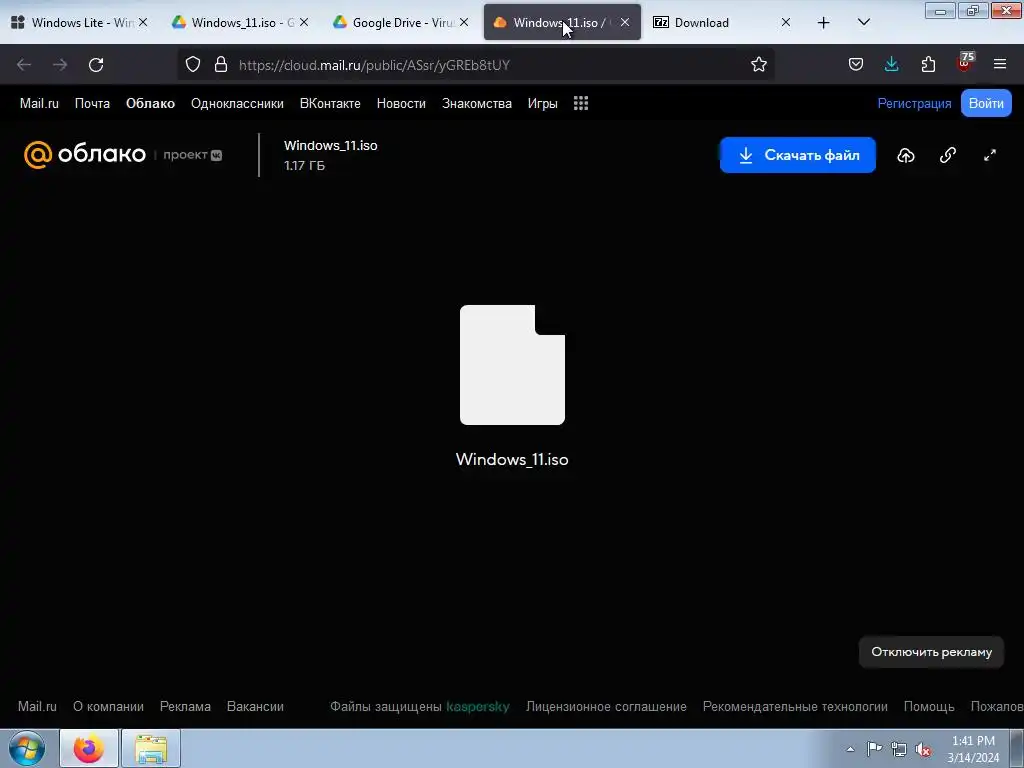Image resolution: width=1024 pixels, height=768 pixels.
Task: Show hidden tray icons arrow
Action: coord(850,749)
